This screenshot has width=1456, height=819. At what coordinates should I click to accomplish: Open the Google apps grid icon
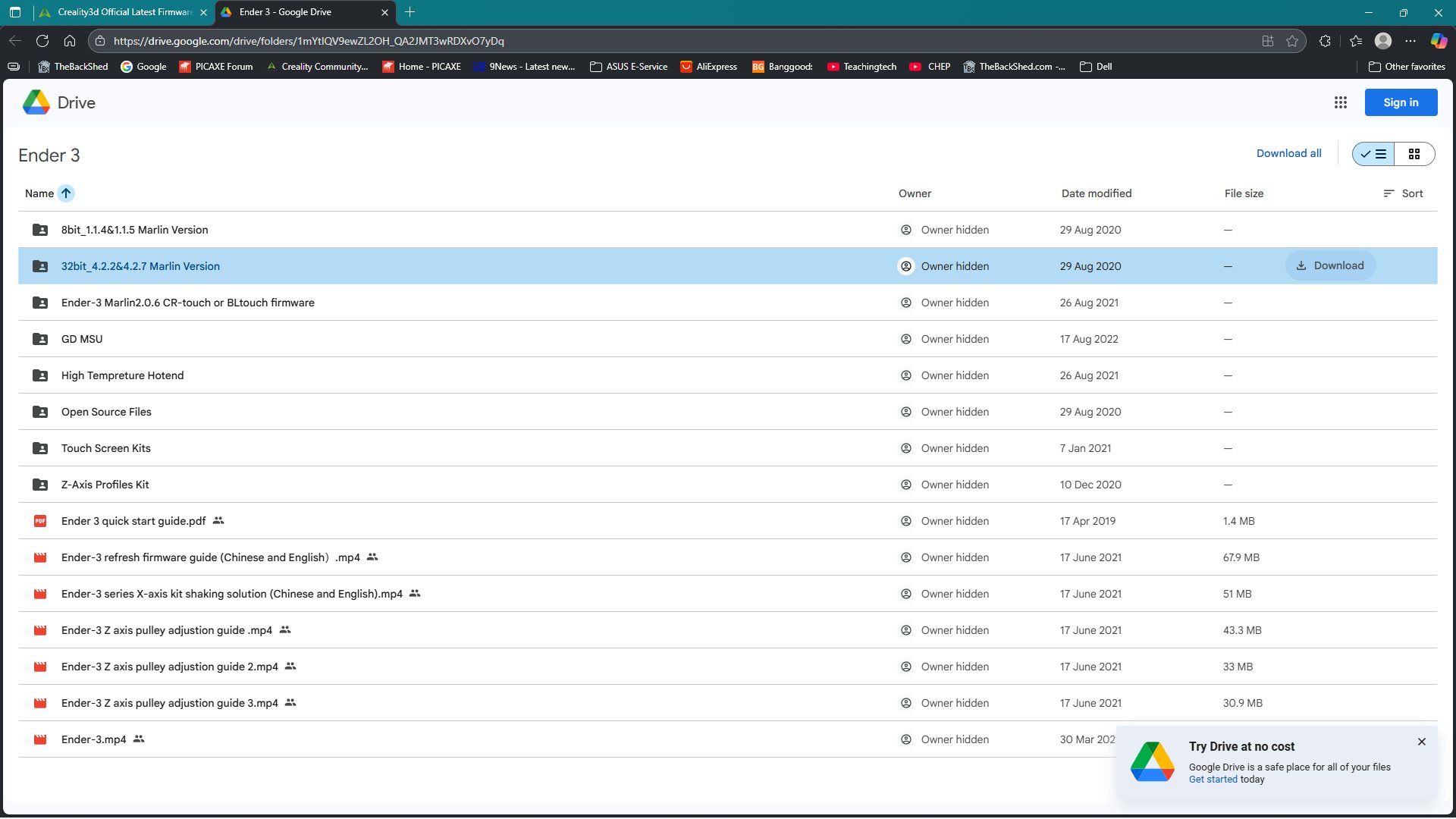pyautogui.click(x=1340, y=102)
